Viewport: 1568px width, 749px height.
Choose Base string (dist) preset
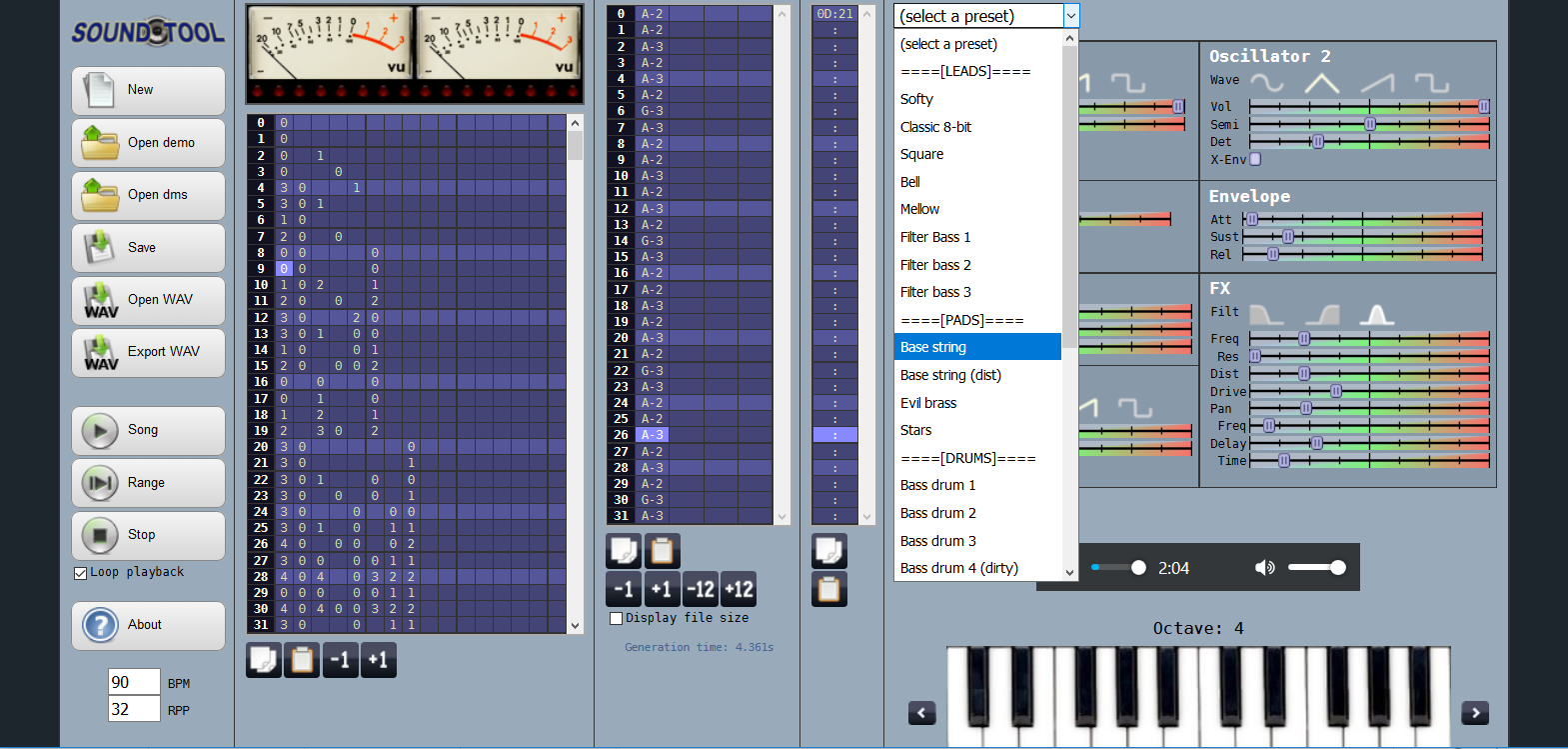(x=977, y=375)
